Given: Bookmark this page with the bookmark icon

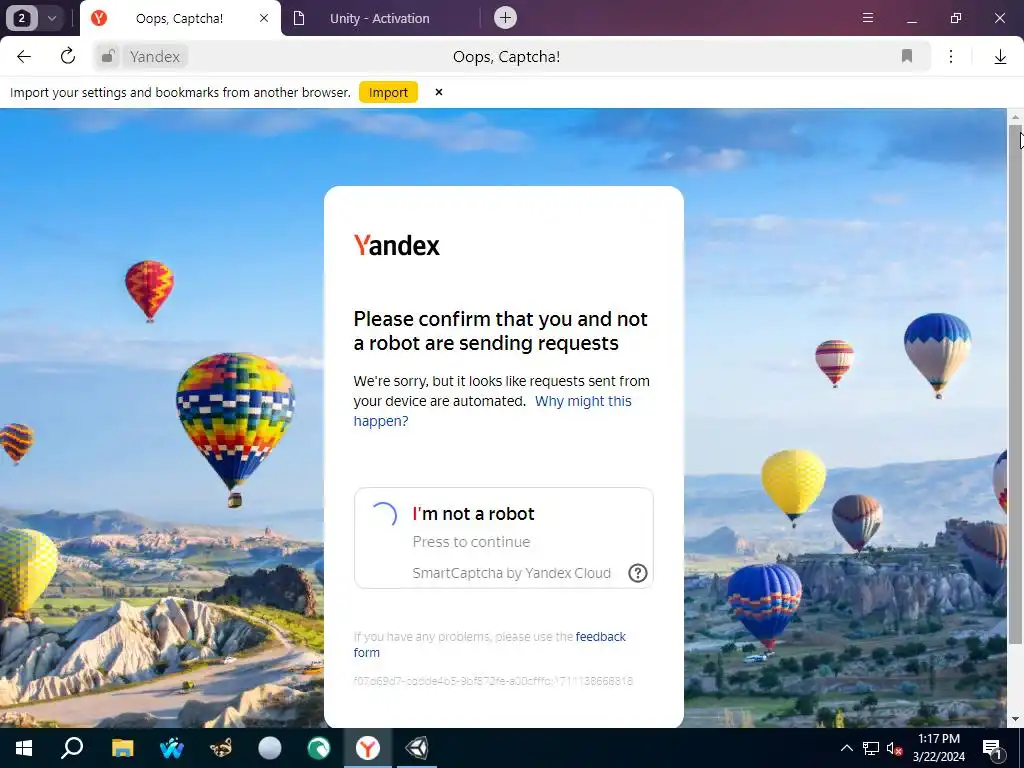Looking at the screenshot, I should tap(906, 56).
